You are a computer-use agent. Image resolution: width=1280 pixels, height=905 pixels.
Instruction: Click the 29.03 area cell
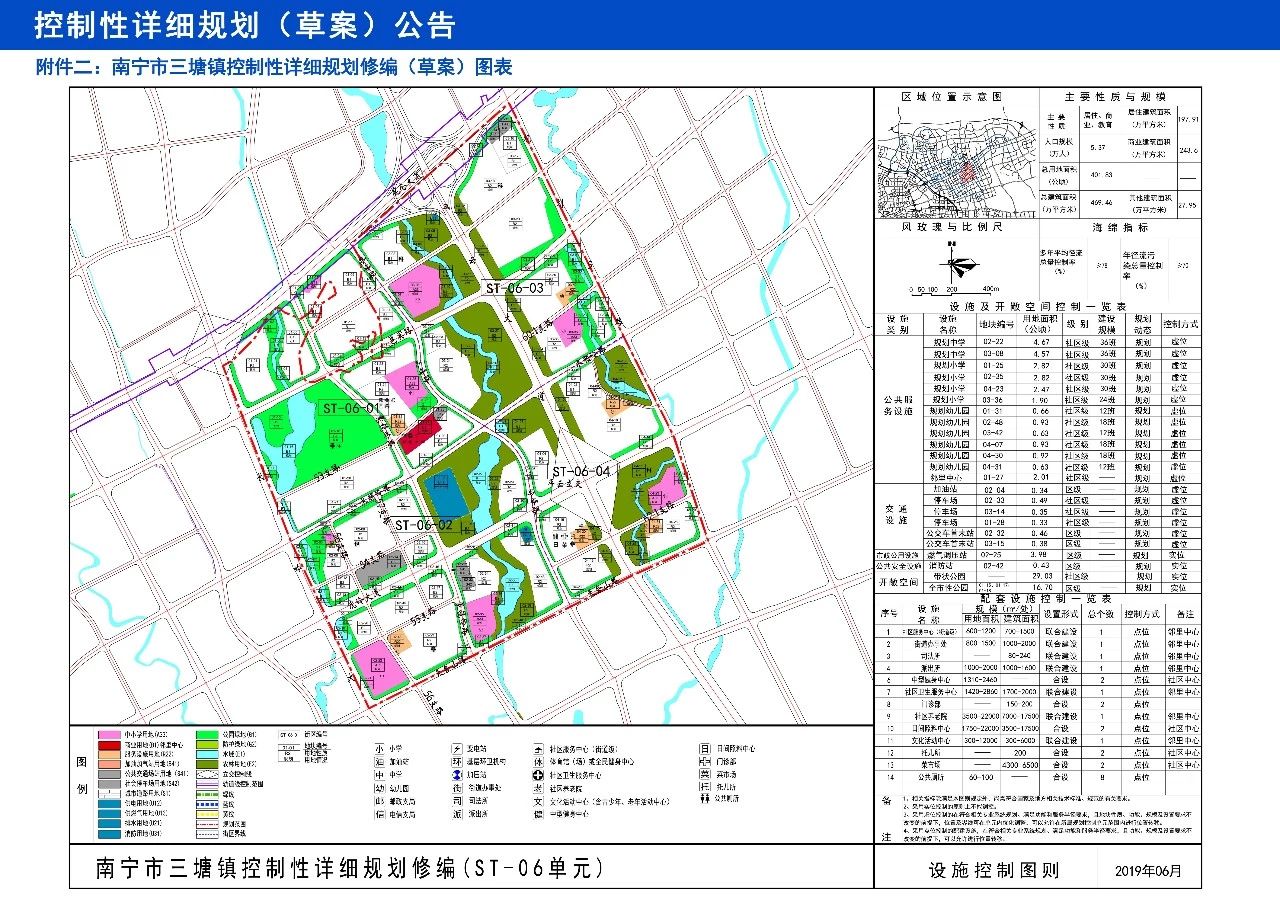1042,576
